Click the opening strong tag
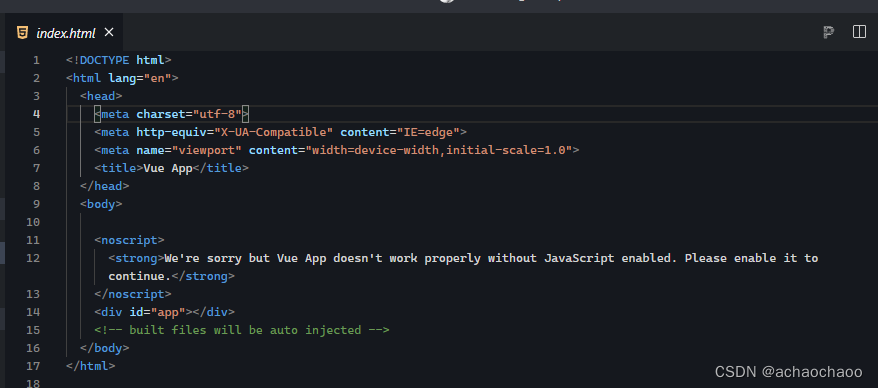The height and width of the screenshot is (388, 878). point(136,258)
